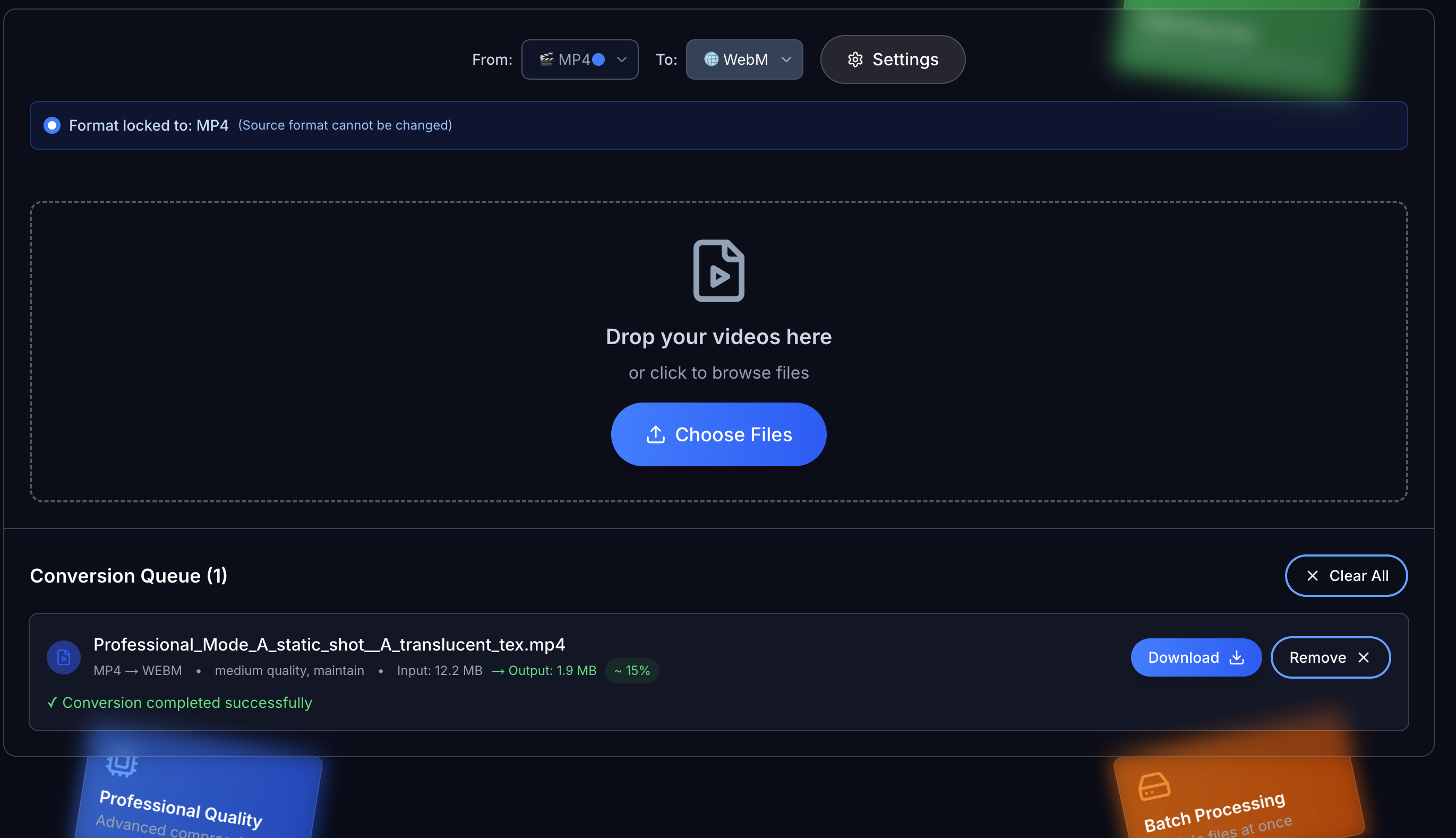1456x838 pixels.
Task: Remove the queued video file
Action: tap(1331, 657)
